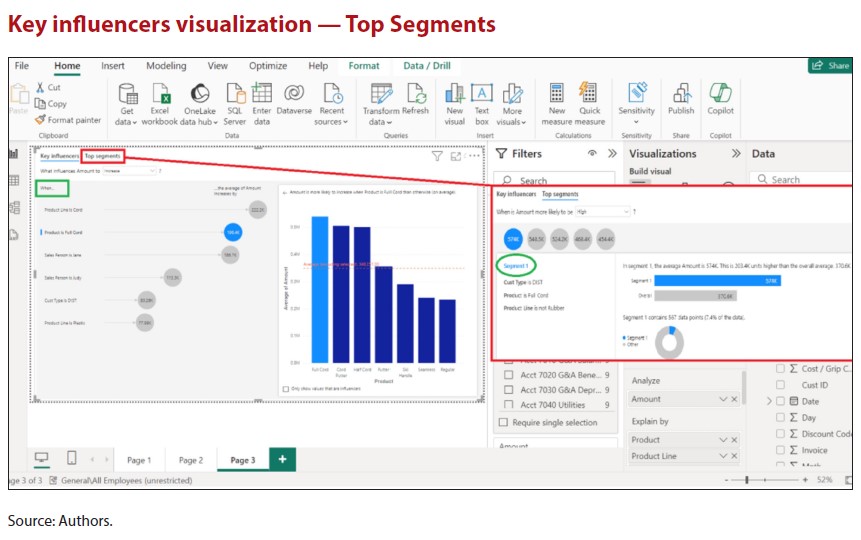Image resolution: width=861 pixels, height=540 pixels.
Task: Open the SQL Server connector
Action: click(x=234, y=94)
